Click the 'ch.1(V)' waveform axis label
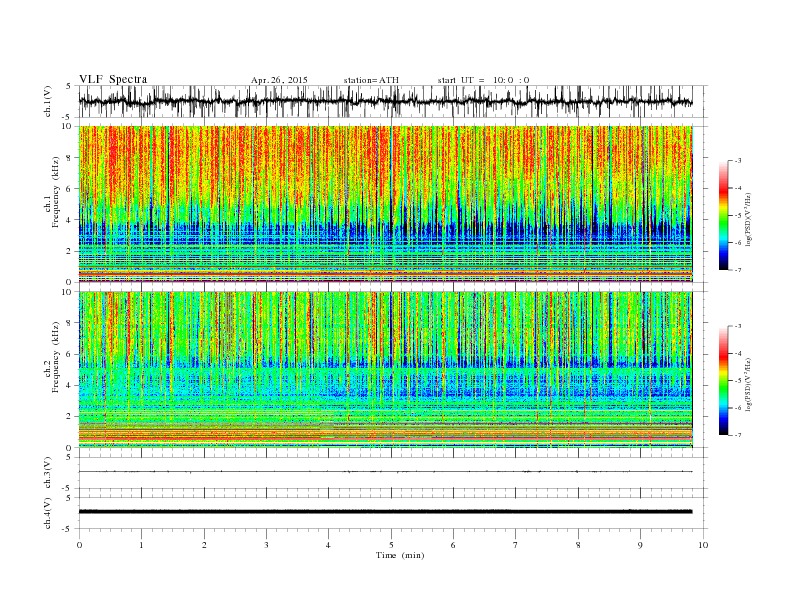This screenshot has height=612, width=792. click(48, 101)
